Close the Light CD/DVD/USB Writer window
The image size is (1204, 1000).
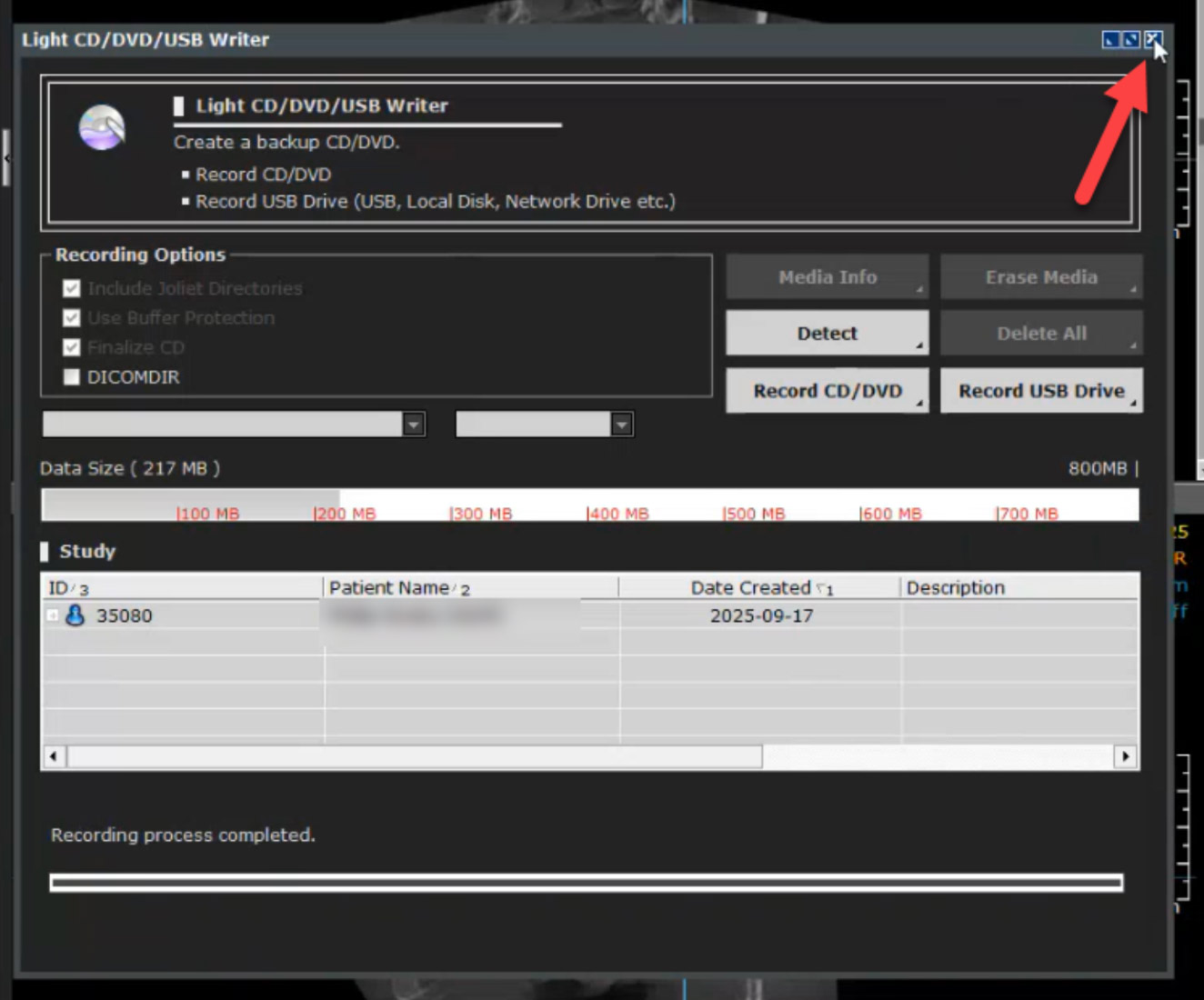click(x=1152, y=39)
